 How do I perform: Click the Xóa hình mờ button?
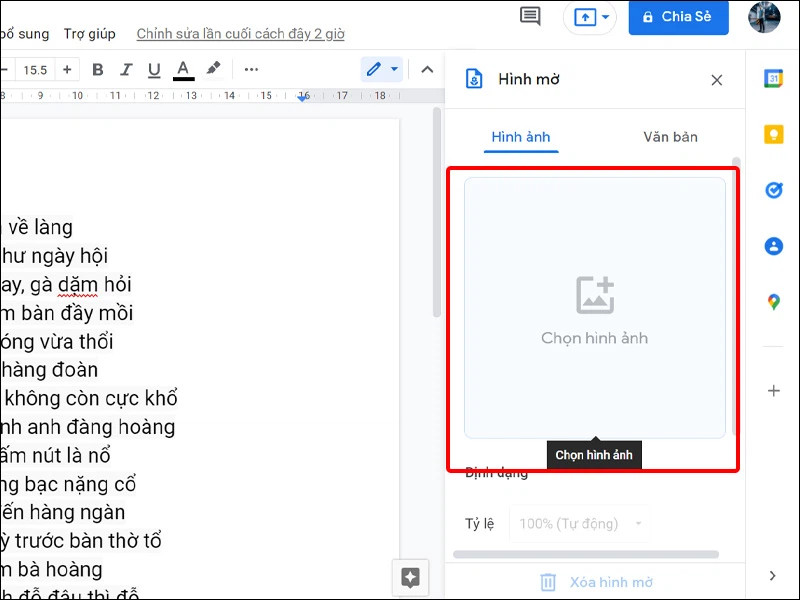pos(596,582)
